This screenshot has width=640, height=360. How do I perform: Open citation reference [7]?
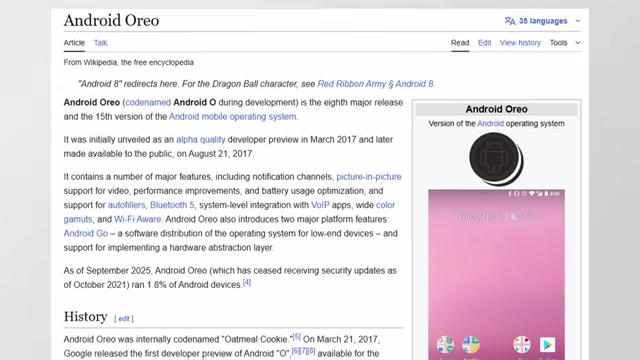point(303,351)
